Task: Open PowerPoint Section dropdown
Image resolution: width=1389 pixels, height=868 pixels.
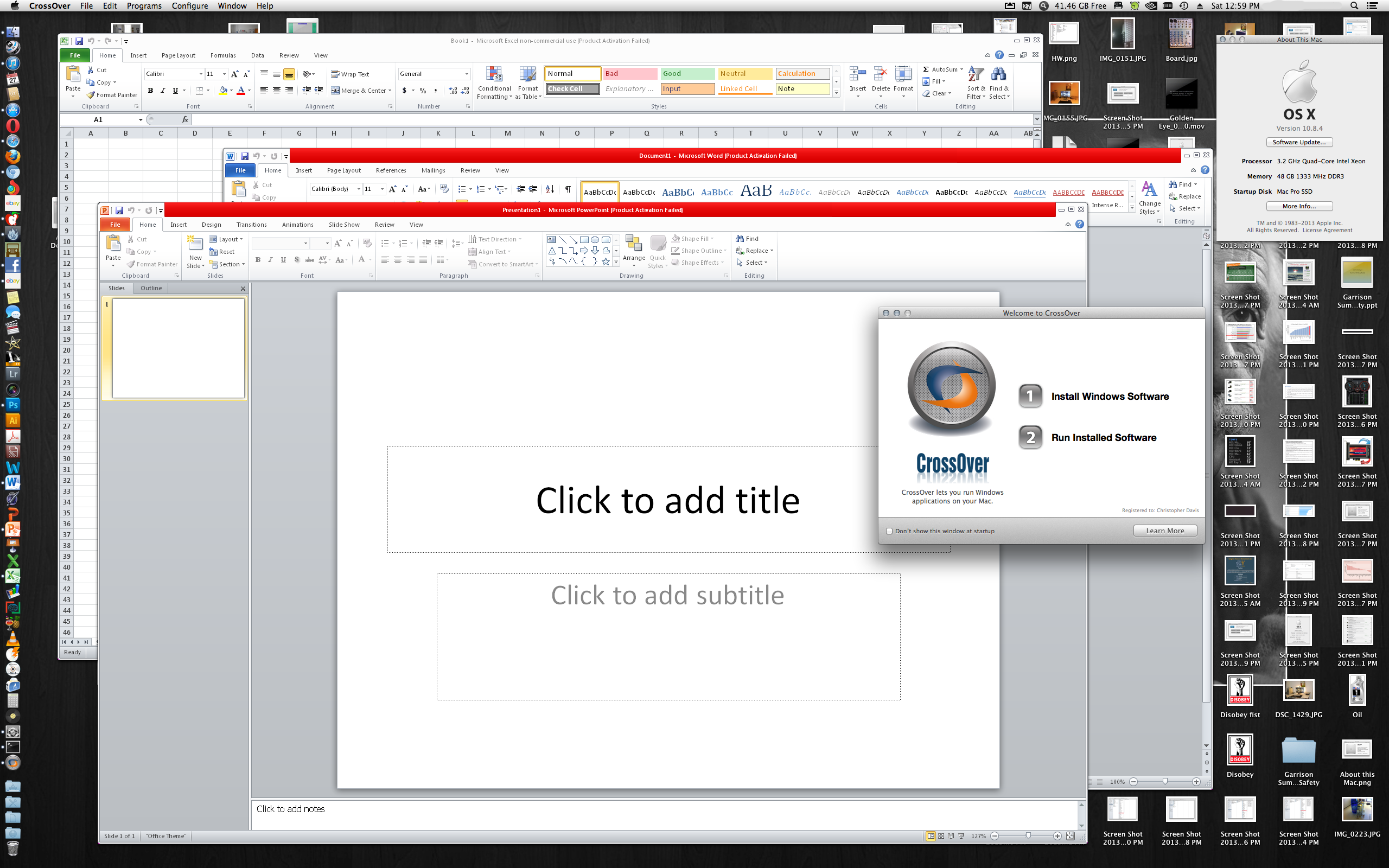Action: pyautogui.click(x=228, y=264)
